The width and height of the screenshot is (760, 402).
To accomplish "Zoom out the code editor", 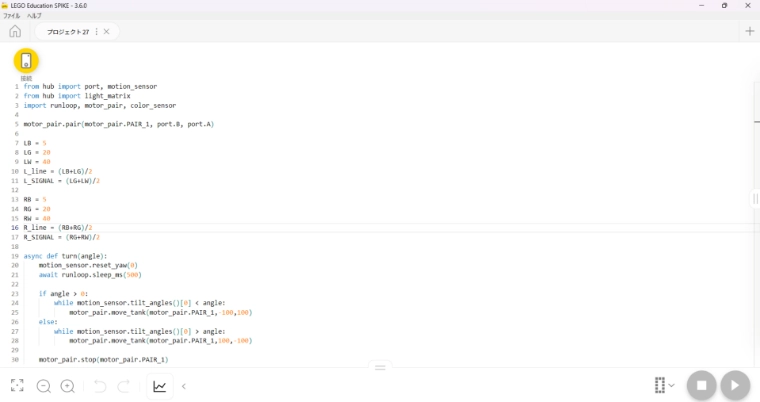I will 44,386.
